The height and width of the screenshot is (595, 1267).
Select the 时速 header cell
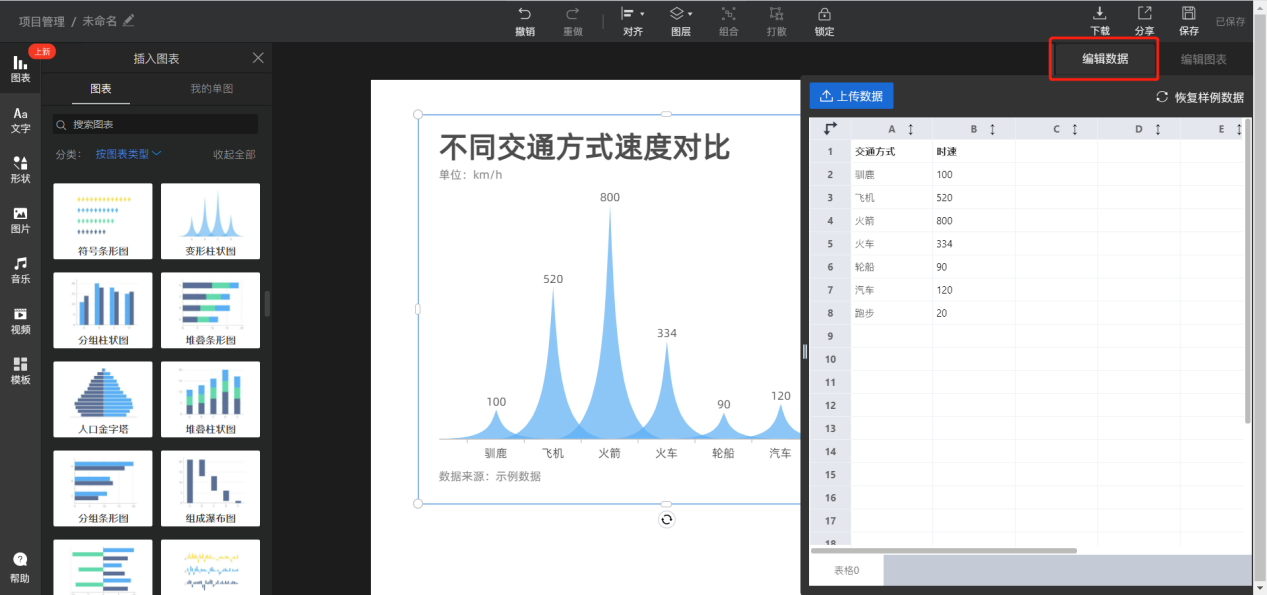[x=974, y=152]
